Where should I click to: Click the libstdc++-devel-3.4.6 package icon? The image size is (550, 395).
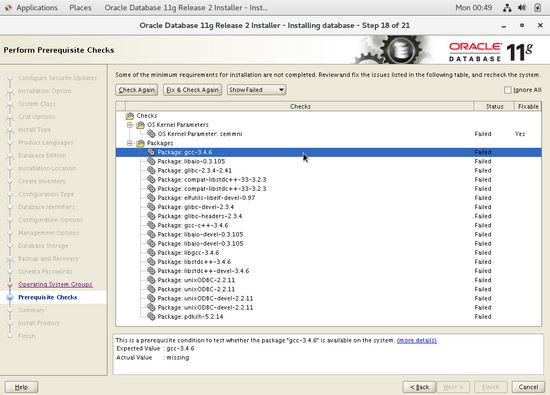(151, 271)
